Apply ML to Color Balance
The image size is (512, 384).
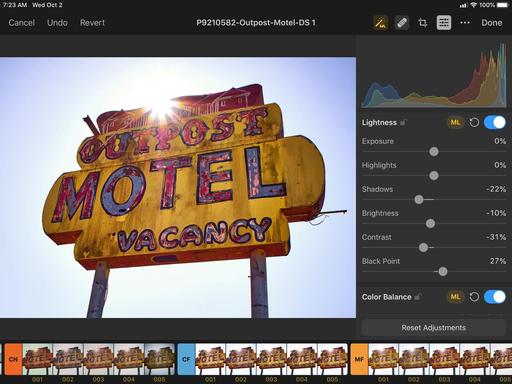click(x=455, y=297)
